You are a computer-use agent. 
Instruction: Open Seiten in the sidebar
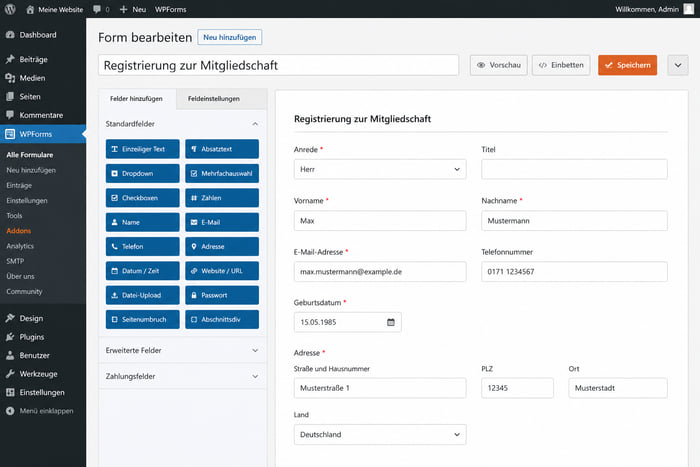[x=43, y=96]
